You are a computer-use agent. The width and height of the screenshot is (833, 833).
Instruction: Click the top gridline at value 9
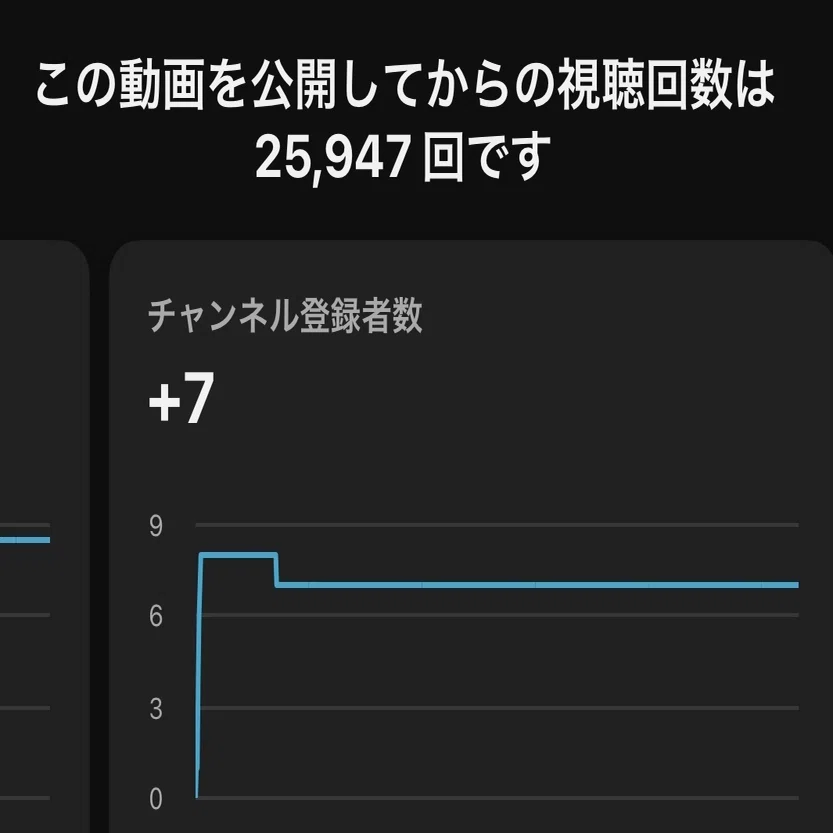point(497,525)
